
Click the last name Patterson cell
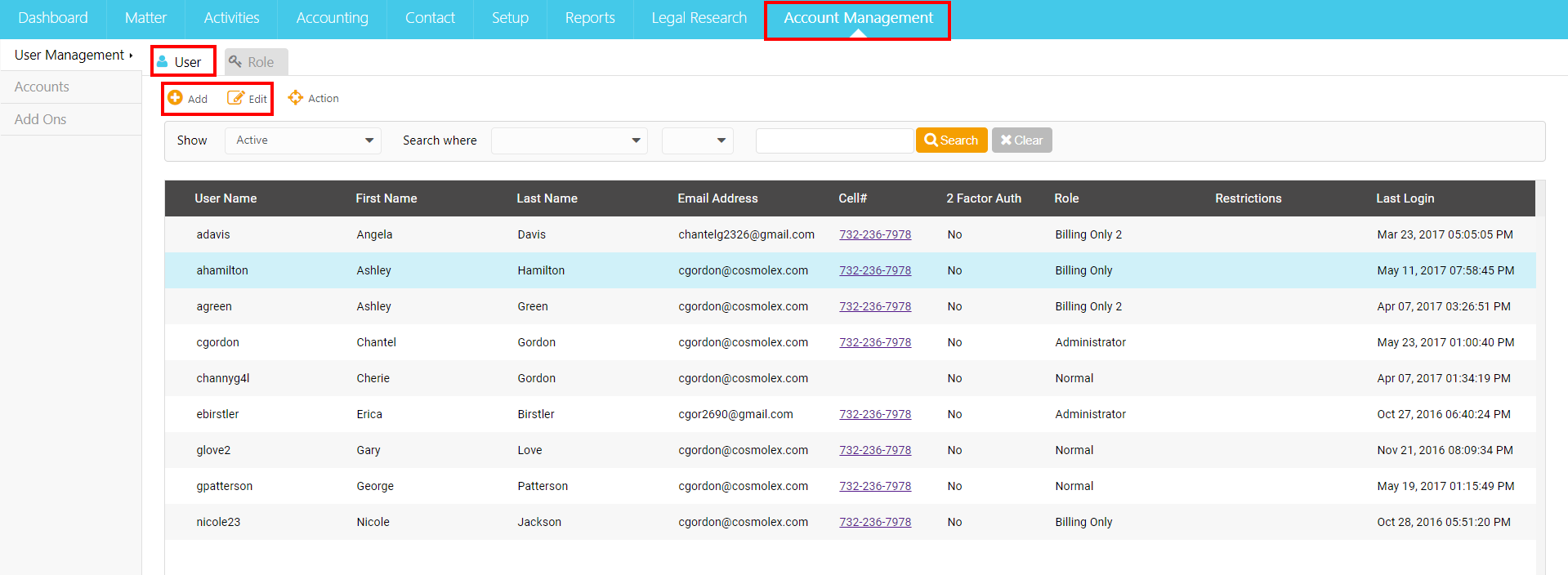[x=543, y=486]
